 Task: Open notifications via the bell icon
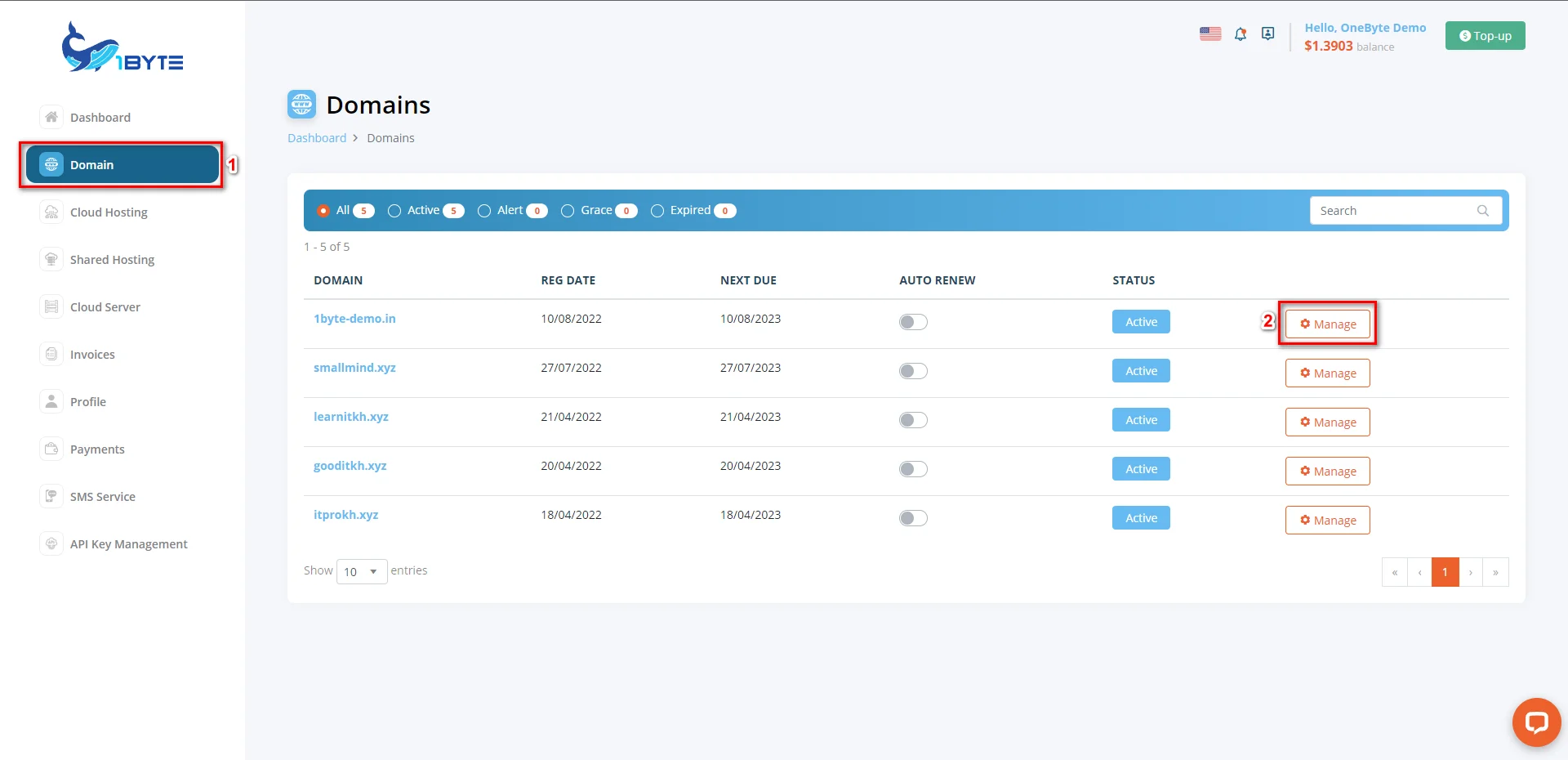(1241, 34)
